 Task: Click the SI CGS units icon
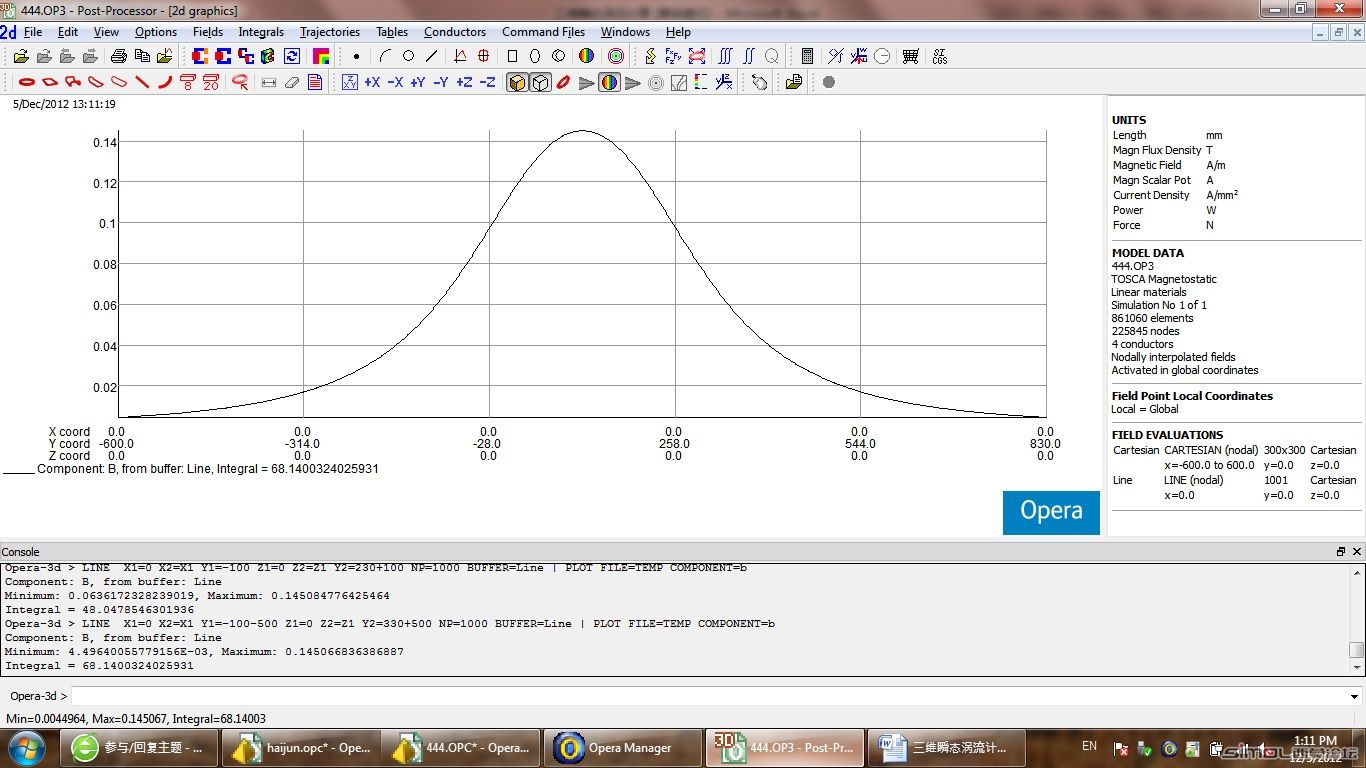940,56
